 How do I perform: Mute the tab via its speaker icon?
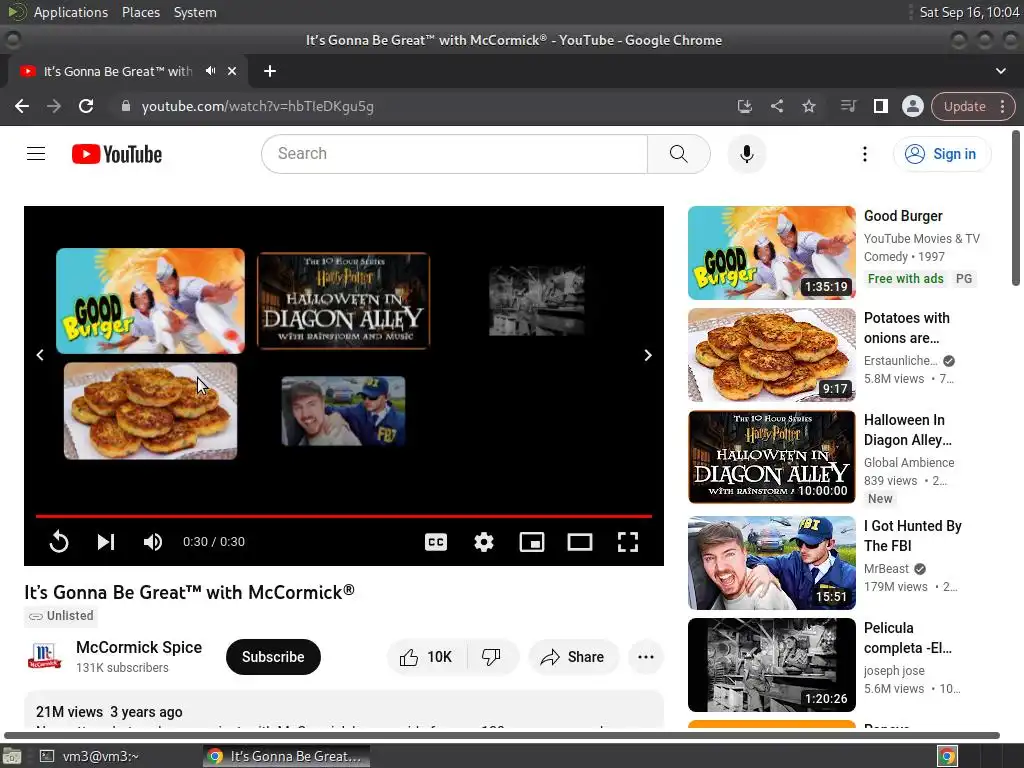click(x=210, y=71)
